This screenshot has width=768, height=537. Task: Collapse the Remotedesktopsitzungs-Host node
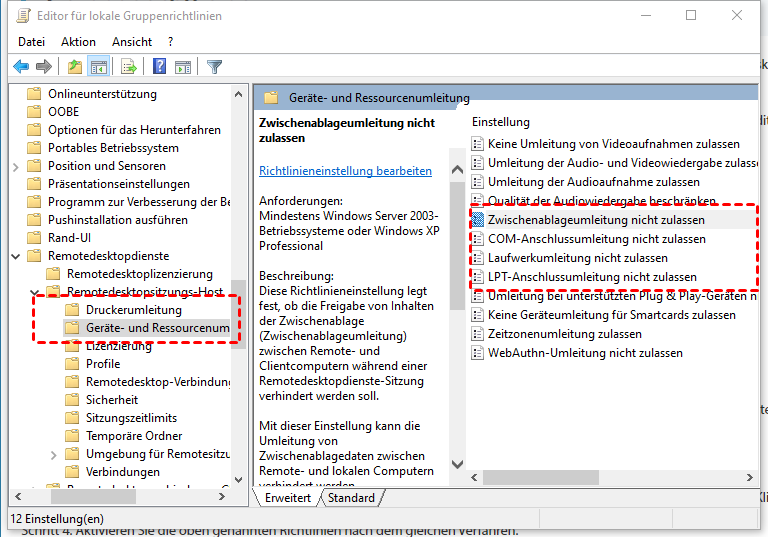[x=35, y=293]
